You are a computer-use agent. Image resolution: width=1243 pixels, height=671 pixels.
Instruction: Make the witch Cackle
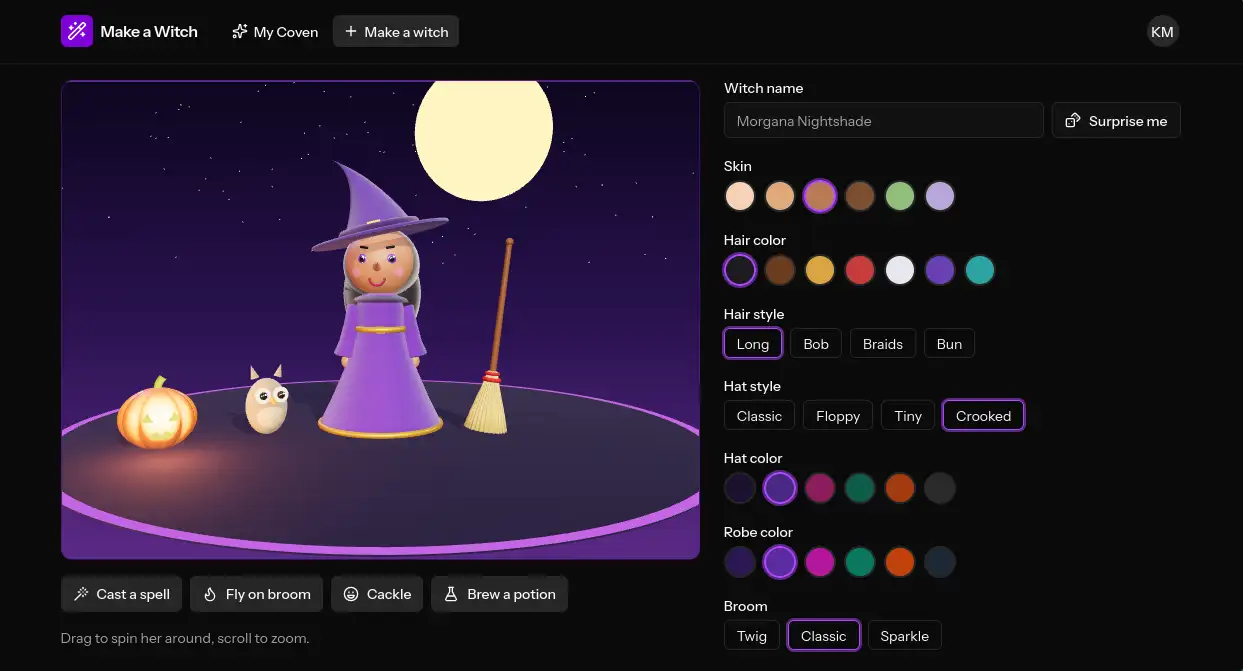377,594
